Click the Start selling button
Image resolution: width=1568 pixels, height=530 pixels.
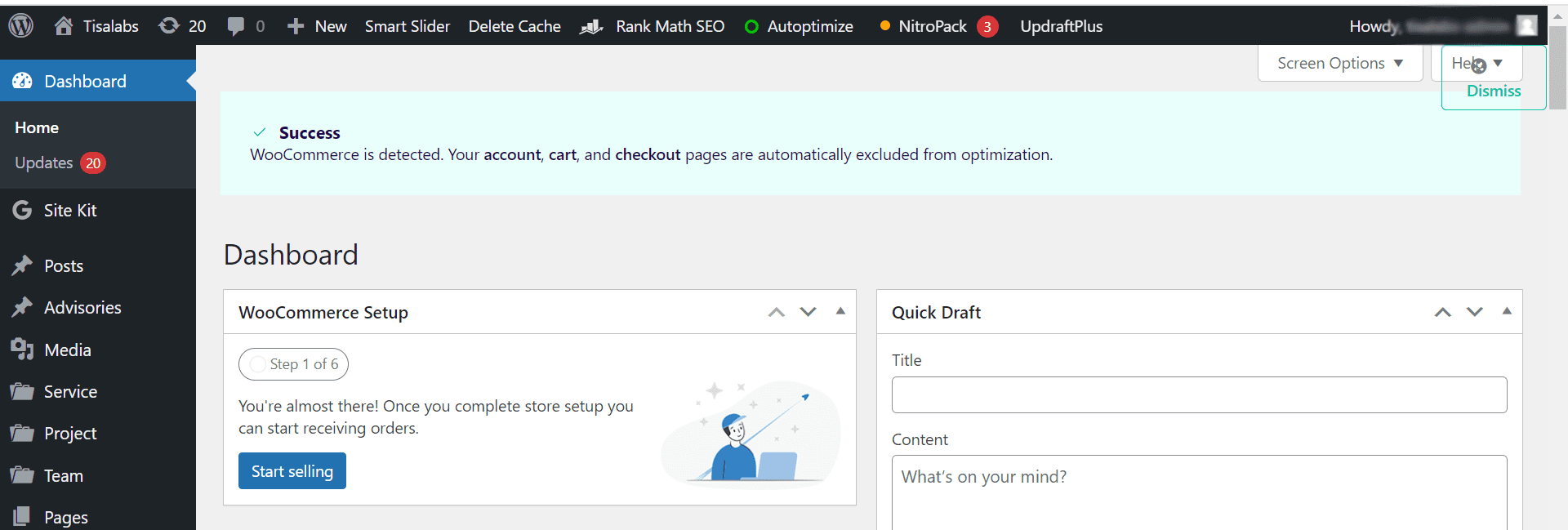click(292, 471)
